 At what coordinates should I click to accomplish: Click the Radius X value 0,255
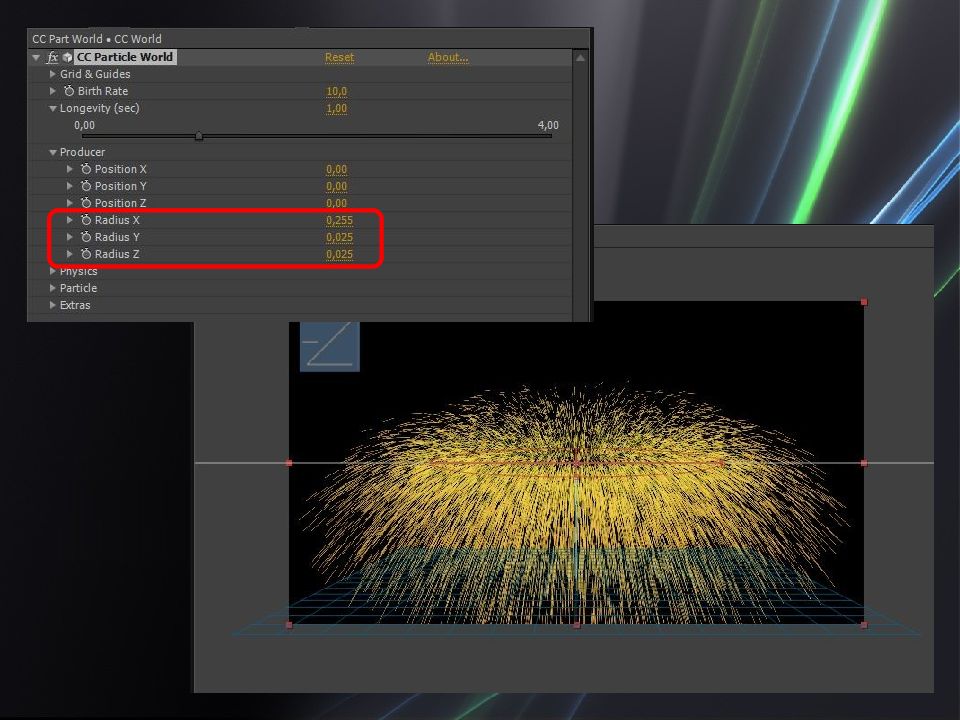pyautogui.click(x=339, y=220)
